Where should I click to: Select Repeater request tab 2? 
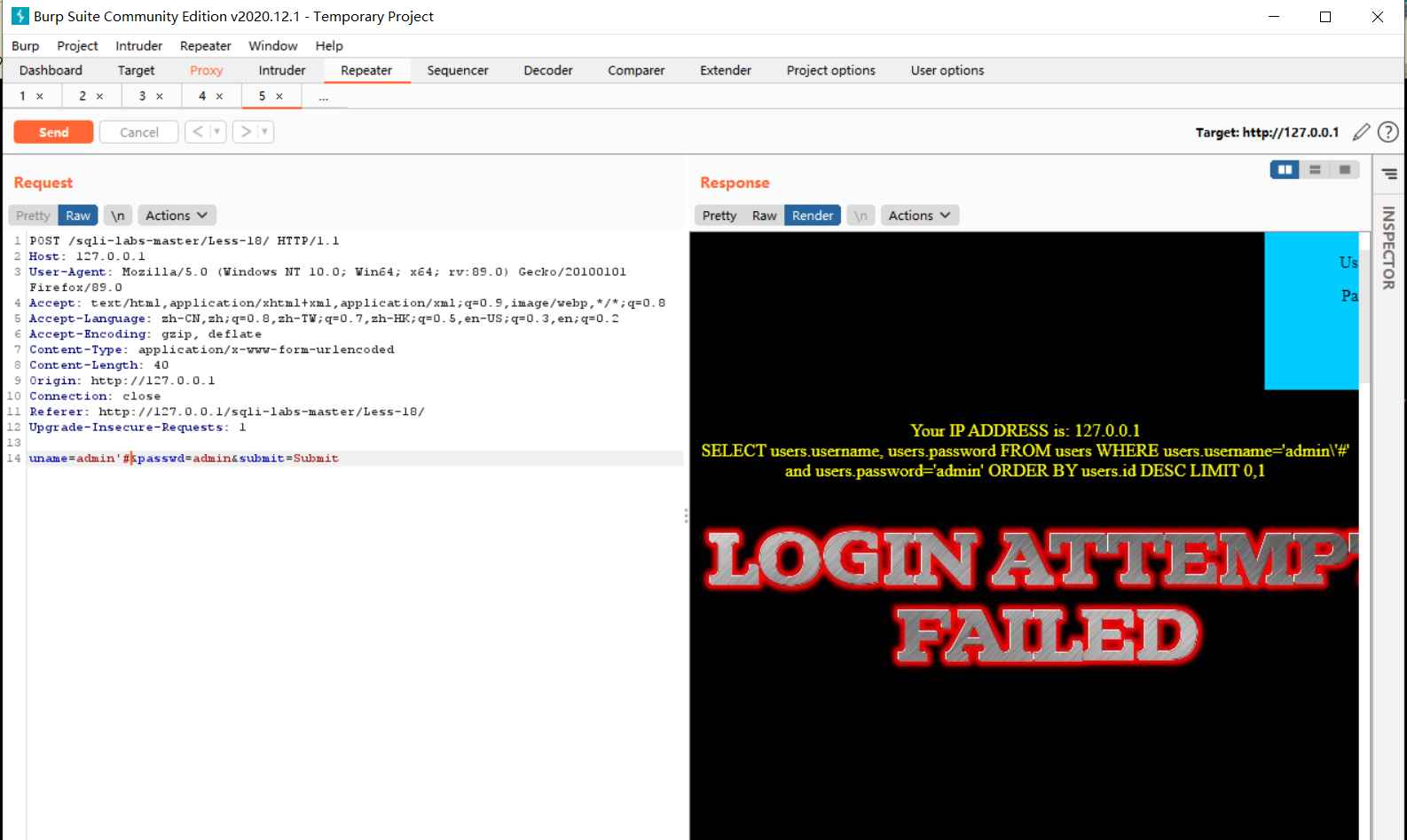[x=83, y=96]
